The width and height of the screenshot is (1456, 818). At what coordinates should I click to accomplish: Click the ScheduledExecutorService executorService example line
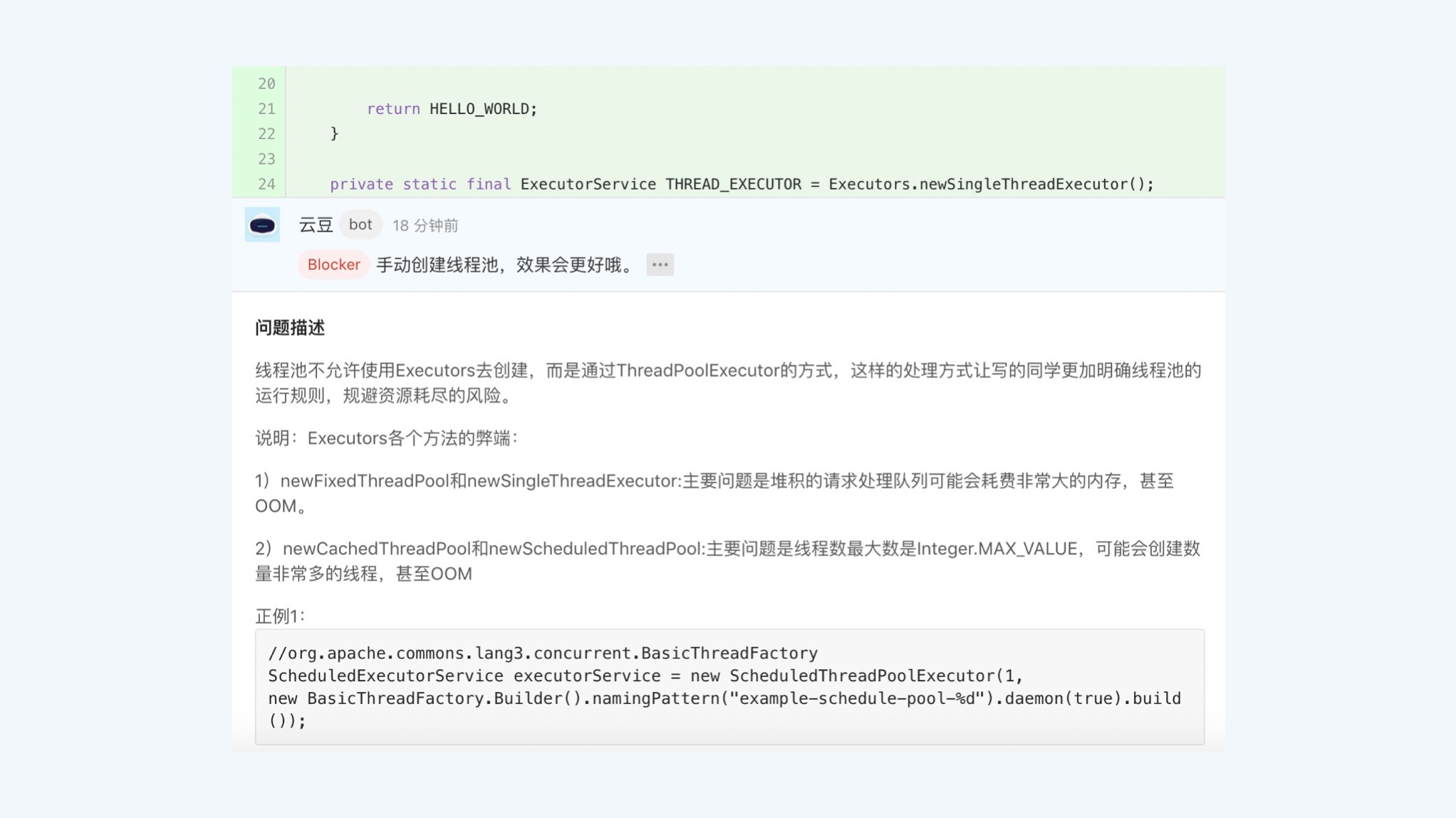[x=645, y=676]
